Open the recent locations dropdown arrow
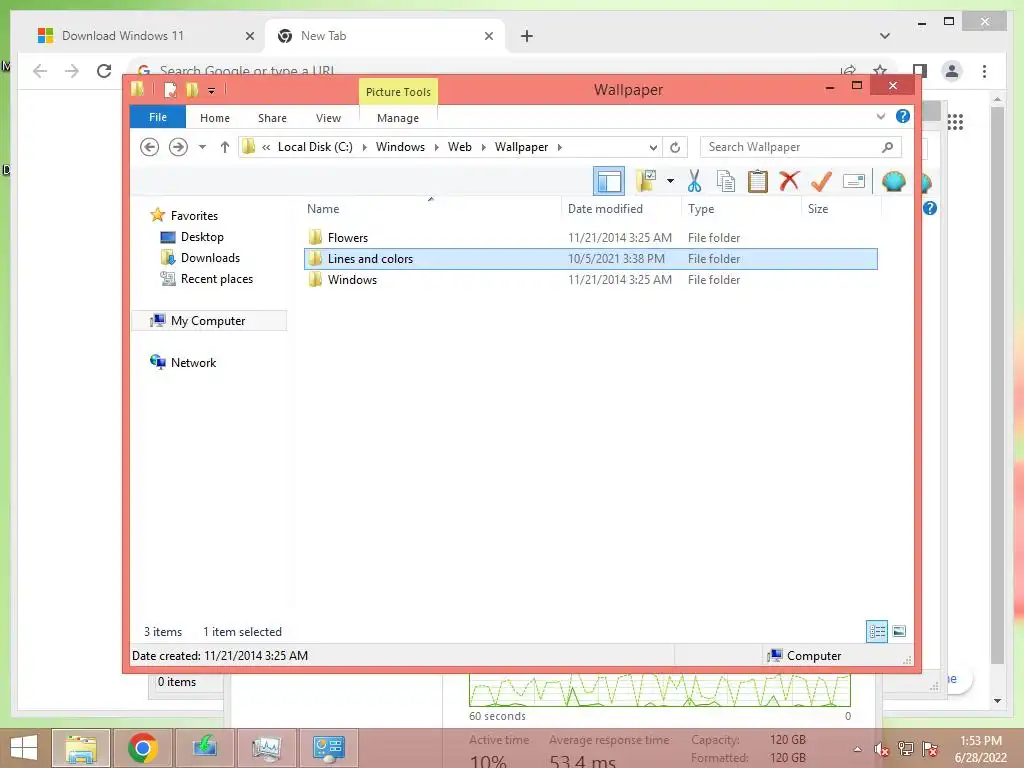1024x768 pixels. (202, 147)
